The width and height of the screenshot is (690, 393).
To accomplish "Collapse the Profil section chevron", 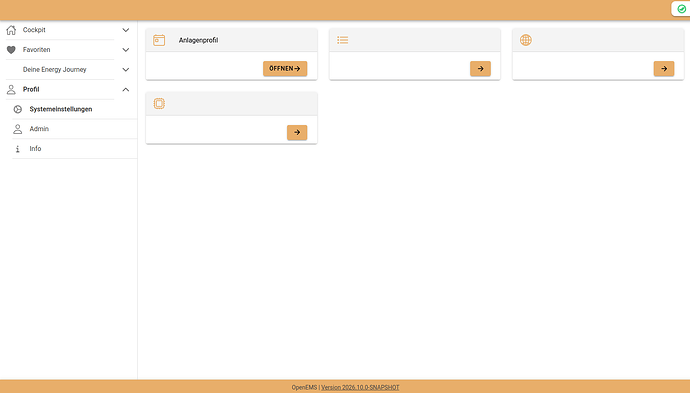I will coord(126,89).
